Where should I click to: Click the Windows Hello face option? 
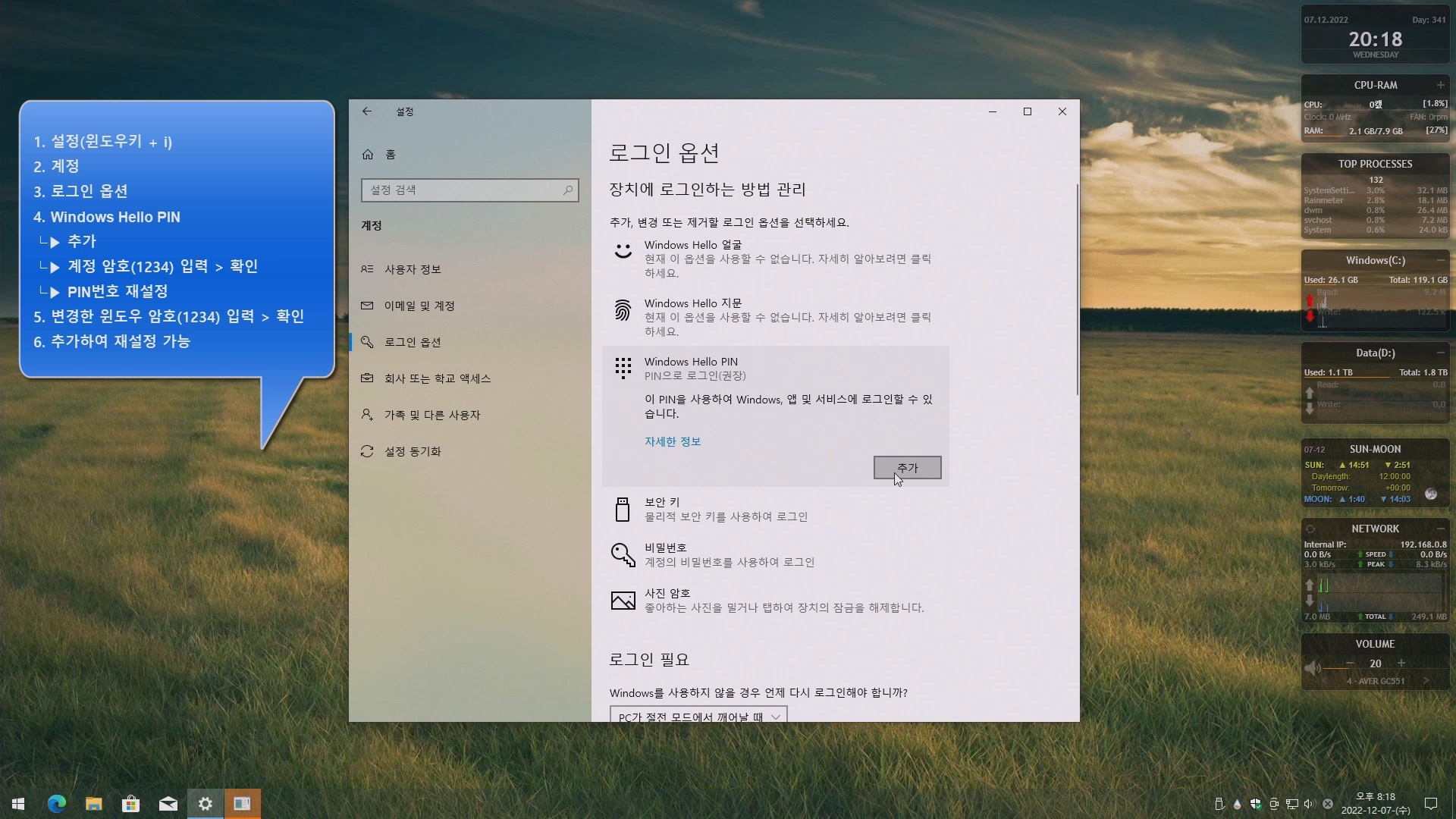[x=692, y=245]
